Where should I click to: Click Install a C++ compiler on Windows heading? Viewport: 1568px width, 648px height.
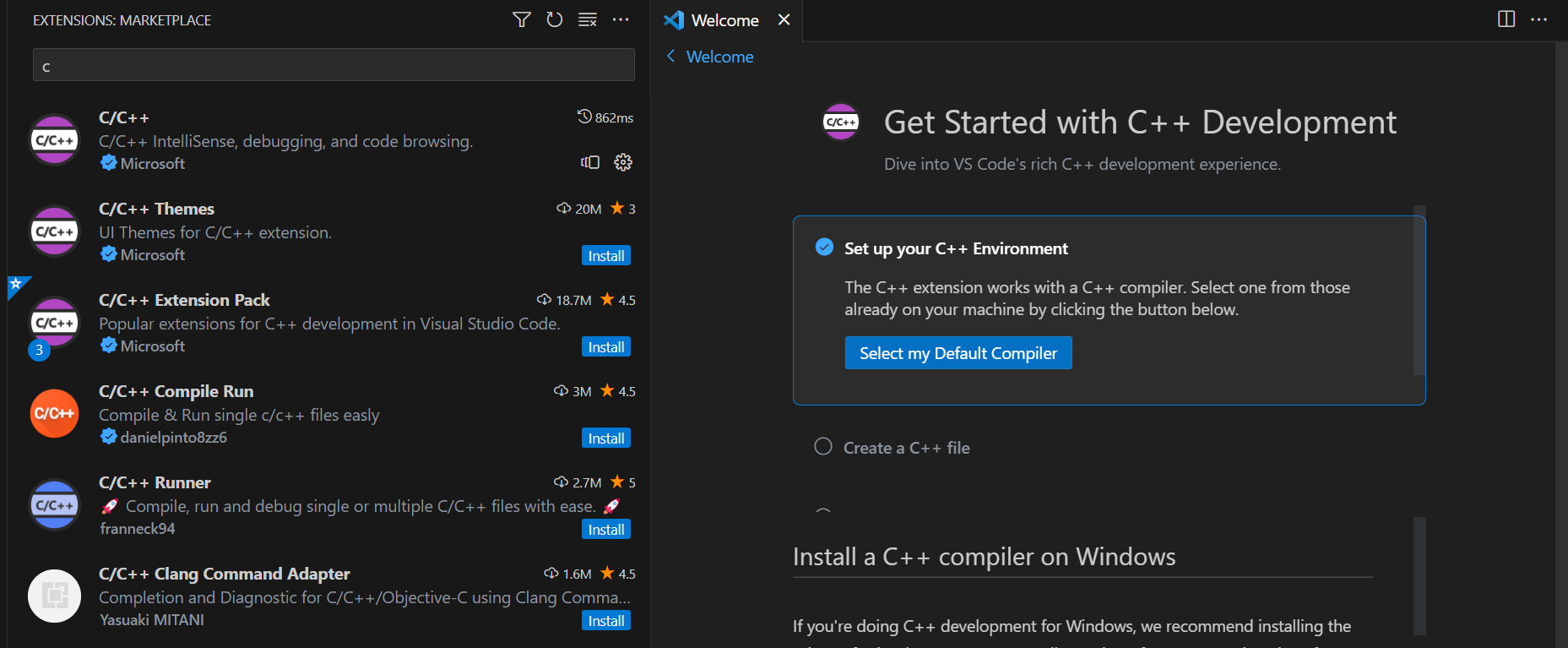click(984, 557)
